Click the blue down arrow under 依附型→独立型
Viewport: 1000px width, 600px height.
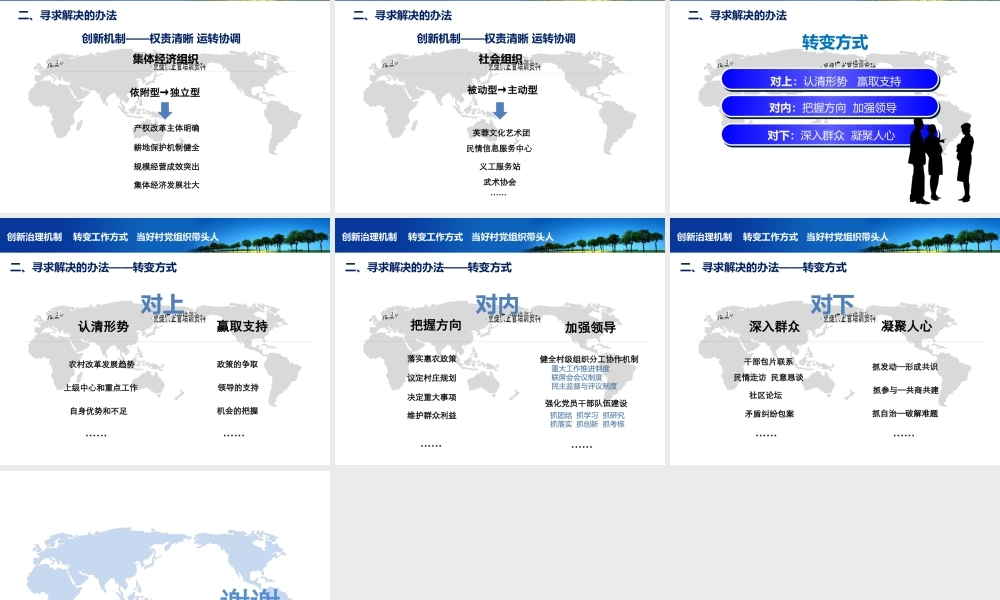click(x=165, y=110)
